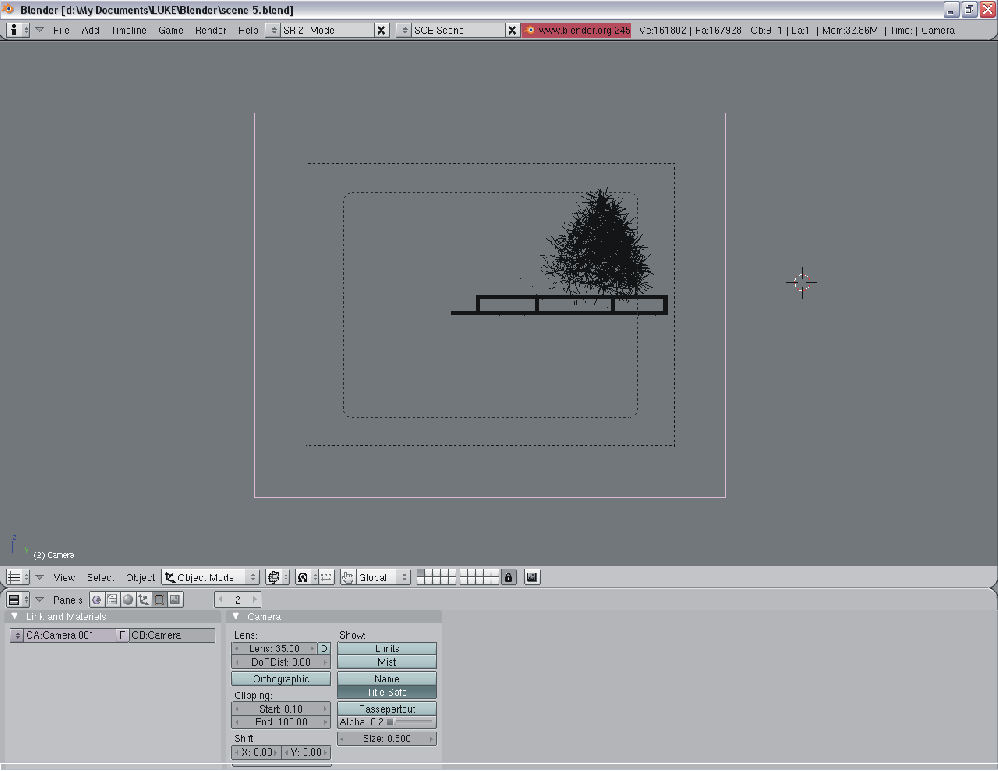
Task: Open the viewport draw type selector
Action: click(x=278, y=577)
